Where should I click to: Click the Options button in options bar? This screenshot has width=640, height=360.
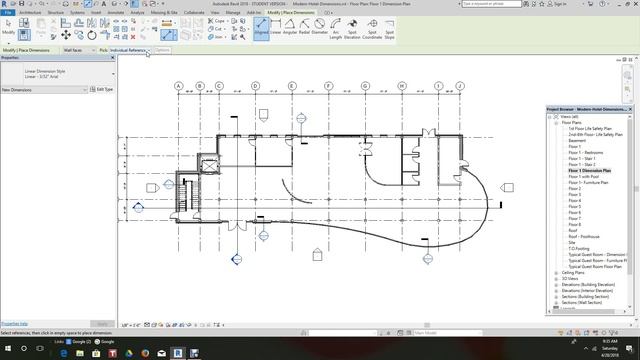(x=162, y=50)
